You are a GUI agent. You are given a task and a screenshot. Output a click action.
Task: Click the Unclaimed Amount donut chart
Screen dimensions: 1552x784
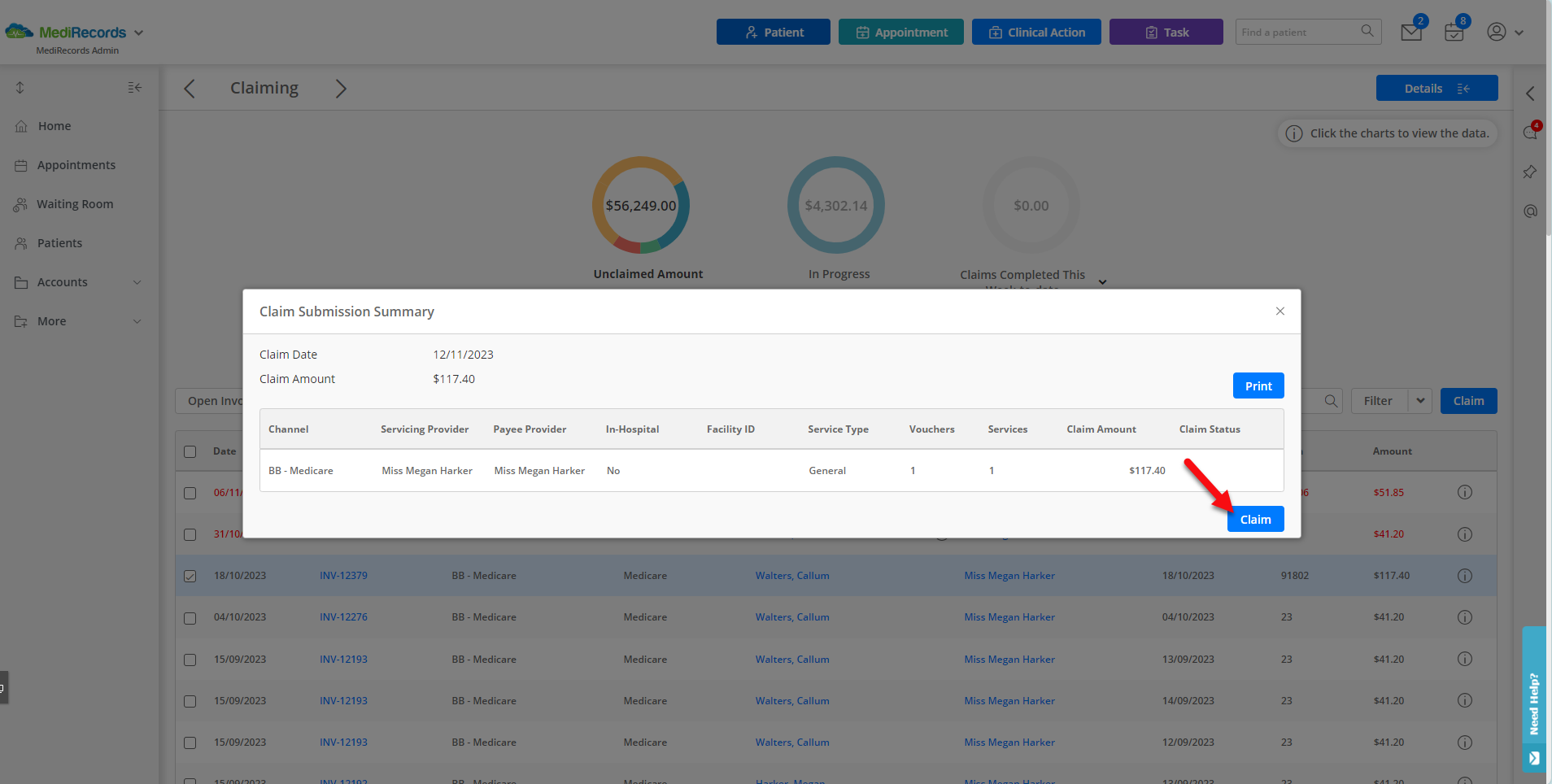(x=641, y=205)
